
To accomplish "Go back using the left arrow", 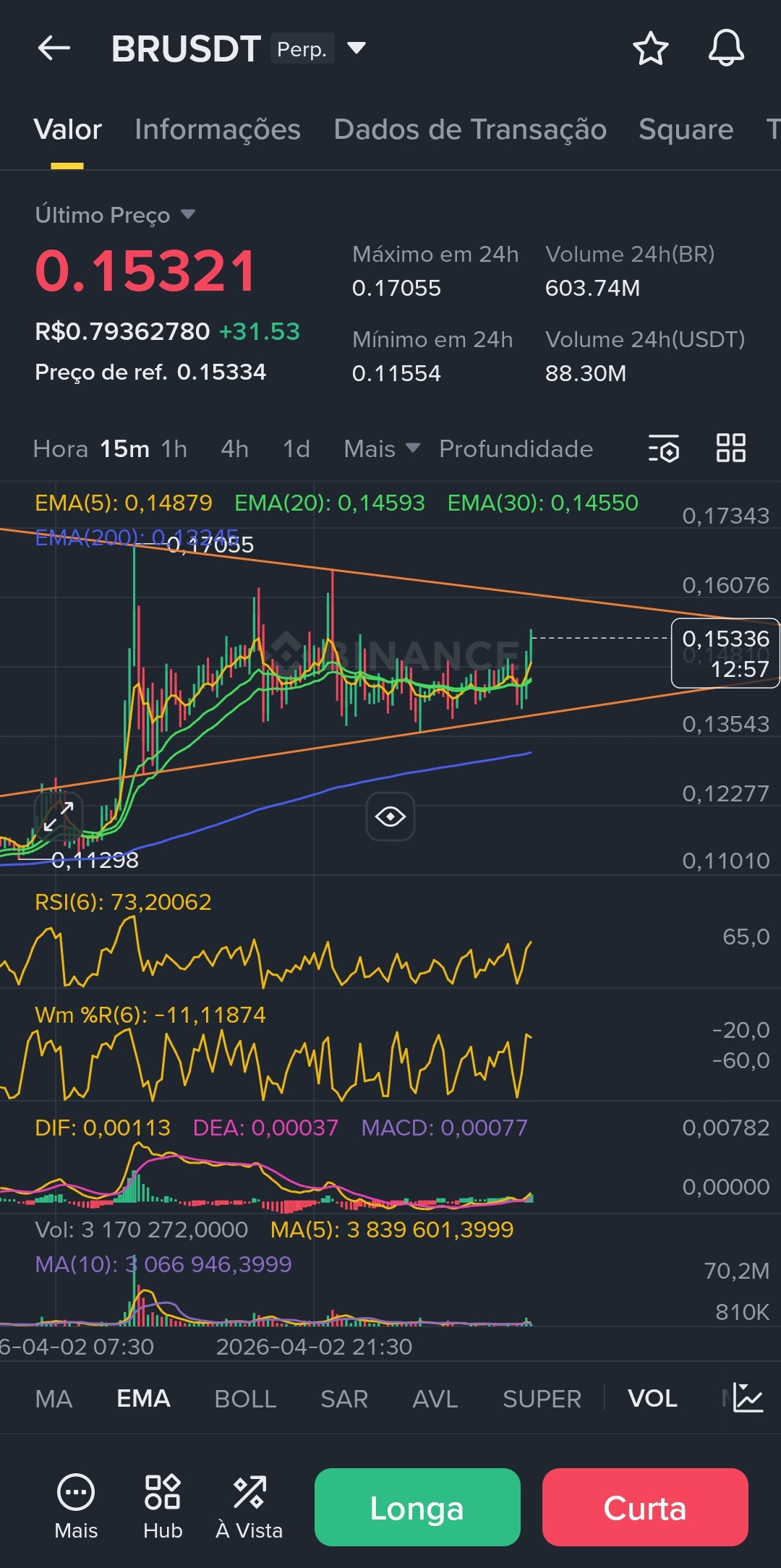I will (54, 49).
